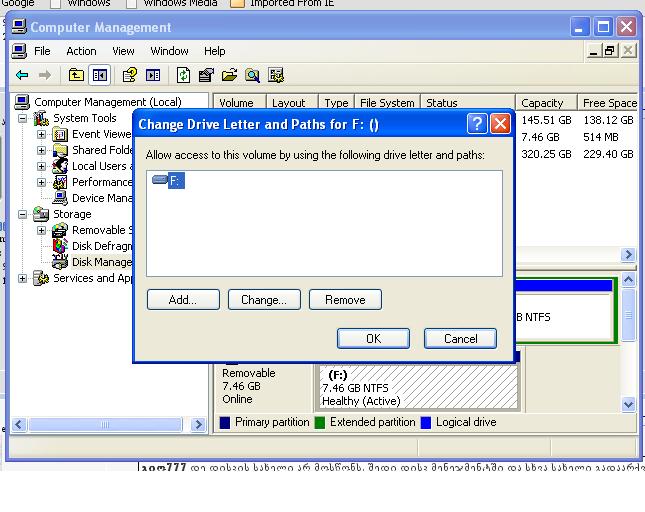Viewport: 645px width, 512px height.
Task: Click the Volume column header
Action: click(240, 102)
